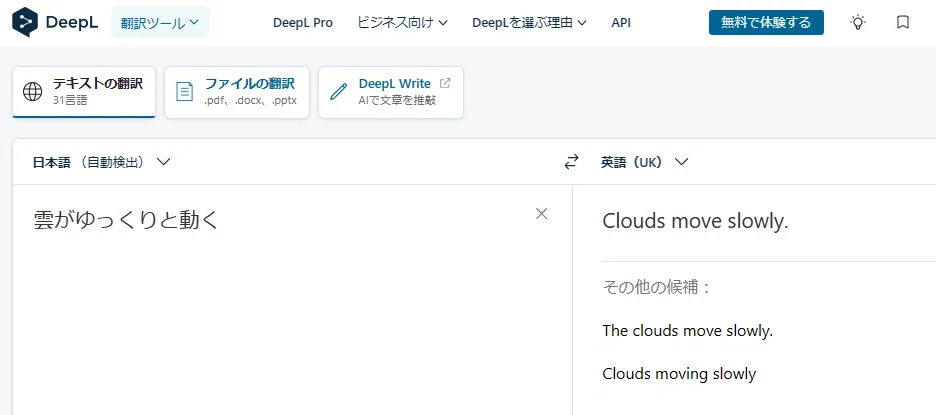Choose alternative Clouds moving slowly
The image size is (936, 415).
point(679,374)
